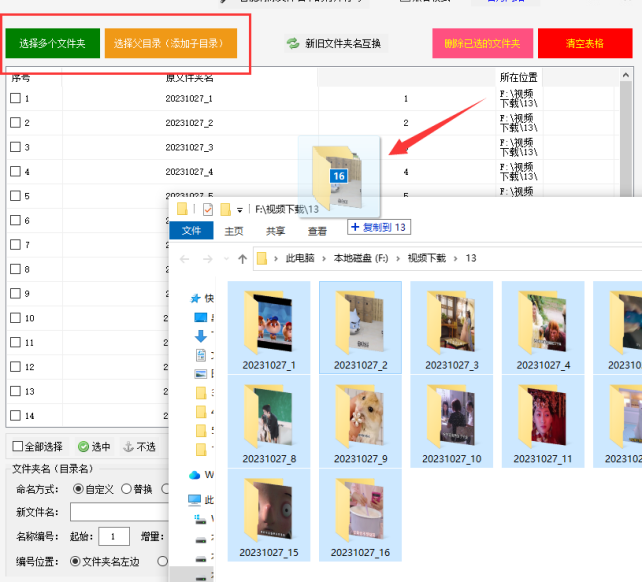Click table cell 20231027_1 in 原文件夹名 column
This screenshot has height=583, width=643.
tap(189, 98)
